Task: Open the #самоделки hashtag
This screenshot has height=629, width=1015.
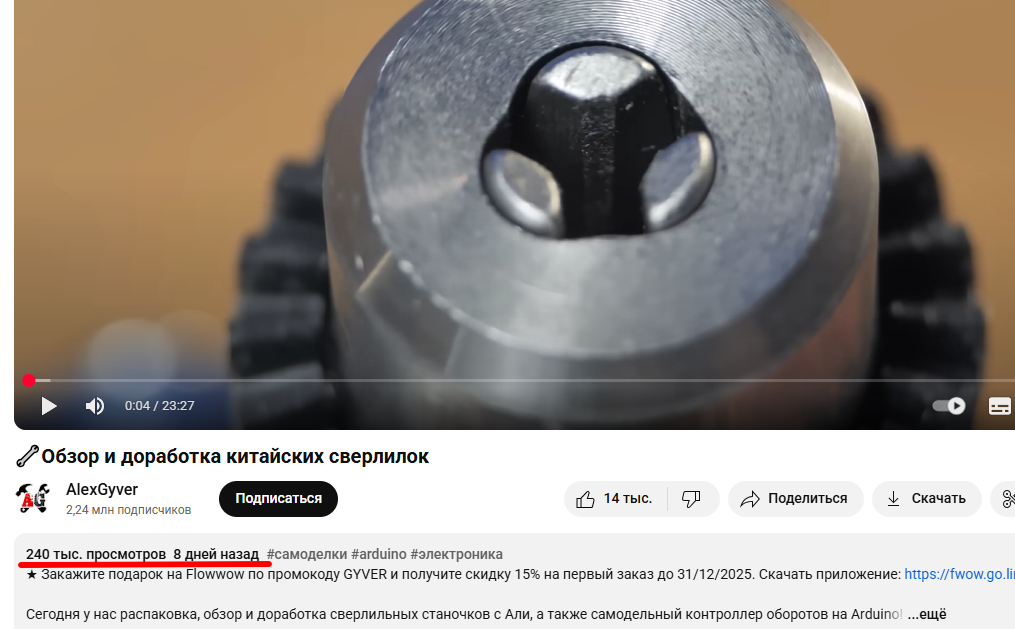Action: click(x=307, y=555)
